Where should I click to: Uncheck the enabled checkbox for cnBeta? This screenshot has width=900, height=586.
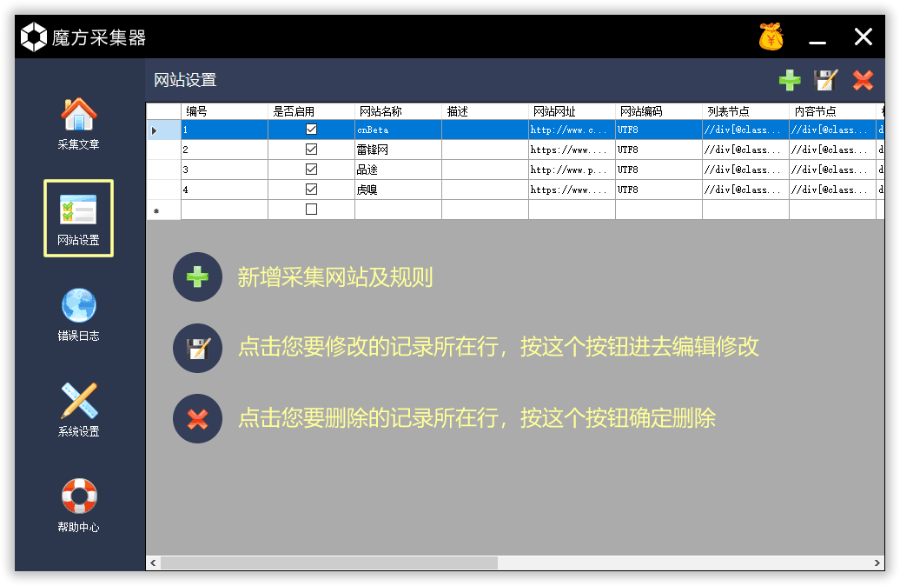(311, 130)
